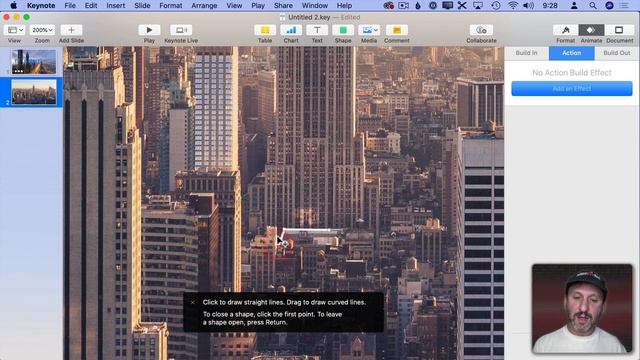Open the Zoom 200% dropdown

(x=42, y=30)
